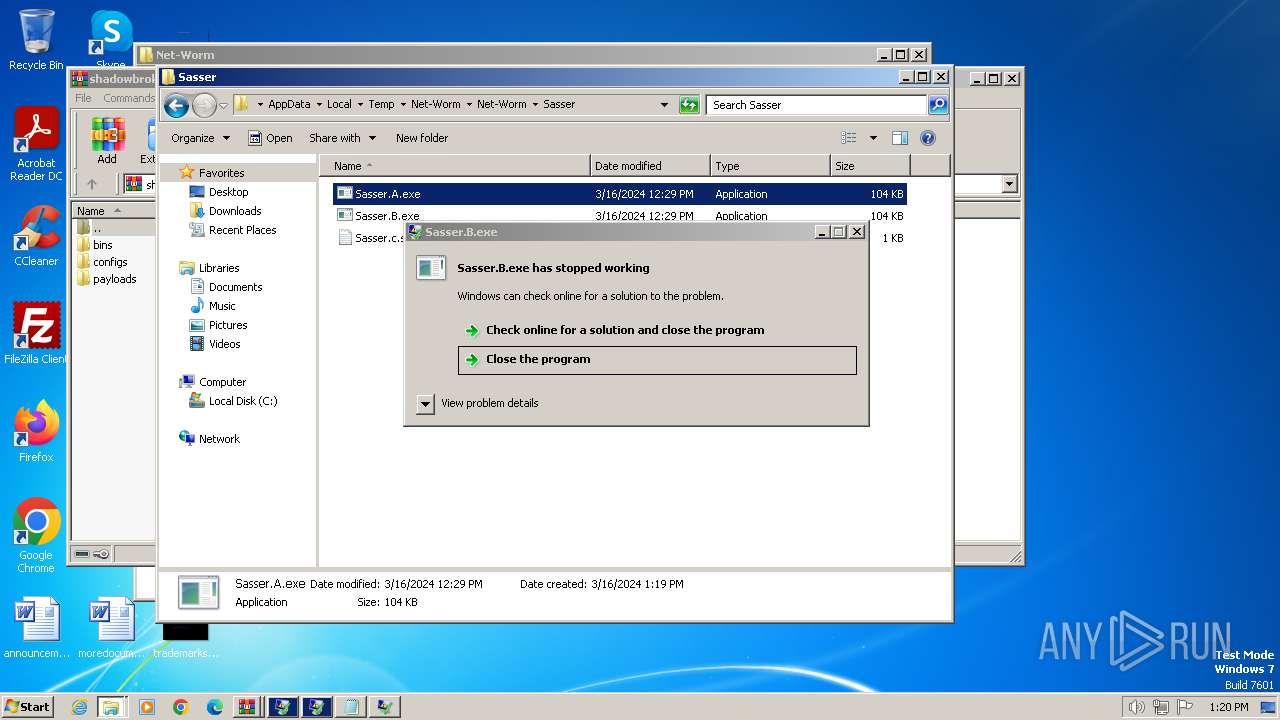Open Local Disk (C:)
This screenshot has height=720, width=1280.
pyautogui.click(x=243, y=401)
